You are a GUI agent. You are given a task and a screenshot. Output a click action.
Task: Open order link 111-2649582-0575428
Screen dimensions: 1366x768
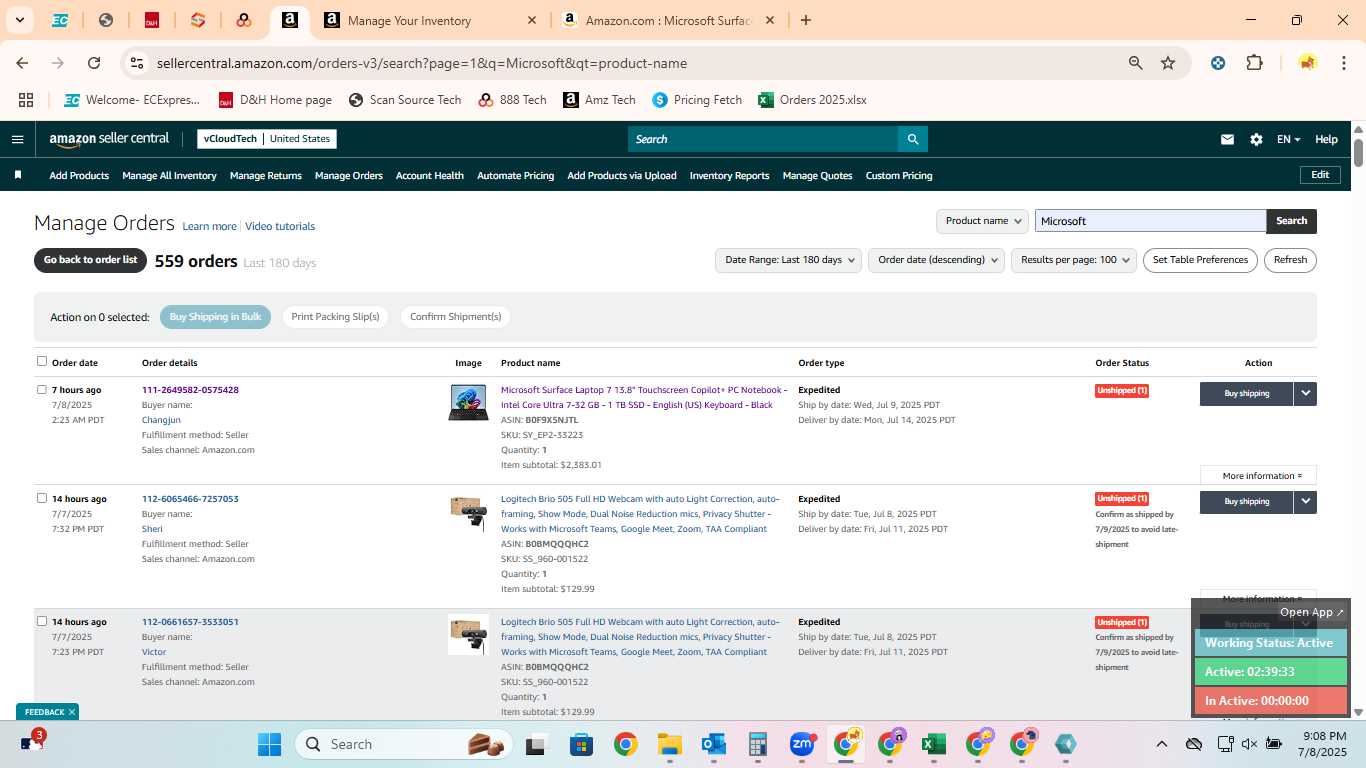[x=190, y=390]
